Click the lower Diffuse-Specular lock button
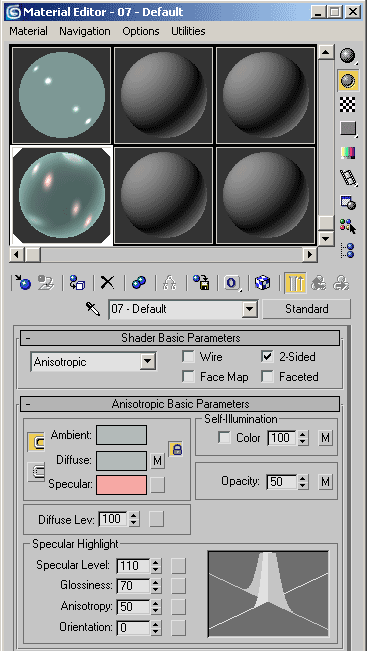This screenshot has height=651, width=367. click(37, 472)
